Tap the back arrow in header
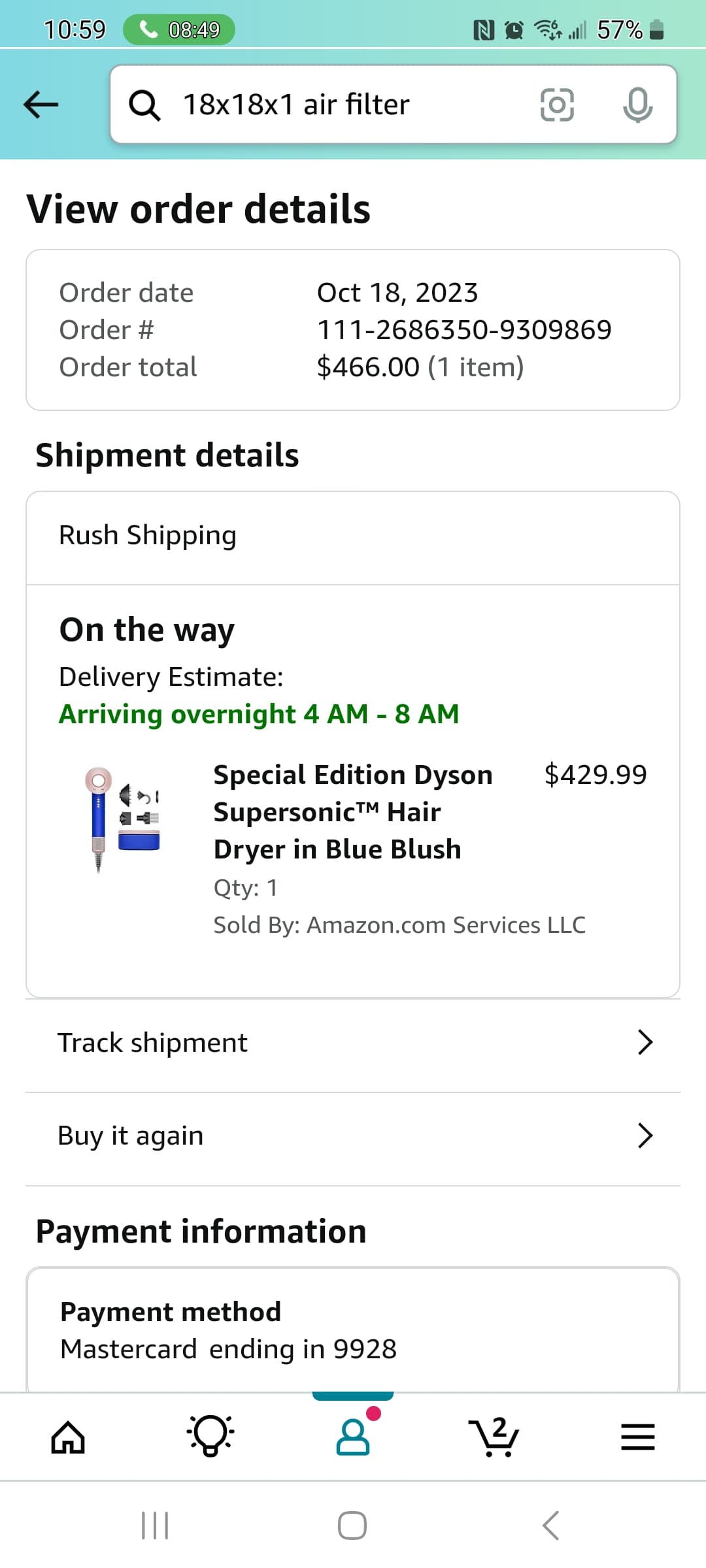The width and height of the screenshot is (706, 1568). point(41,105)
